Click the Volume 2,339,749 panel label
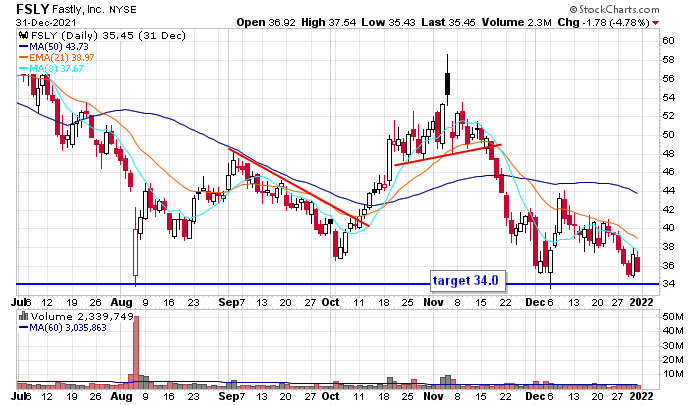Screen dimensions: 700x405 (x=82, y=317)
